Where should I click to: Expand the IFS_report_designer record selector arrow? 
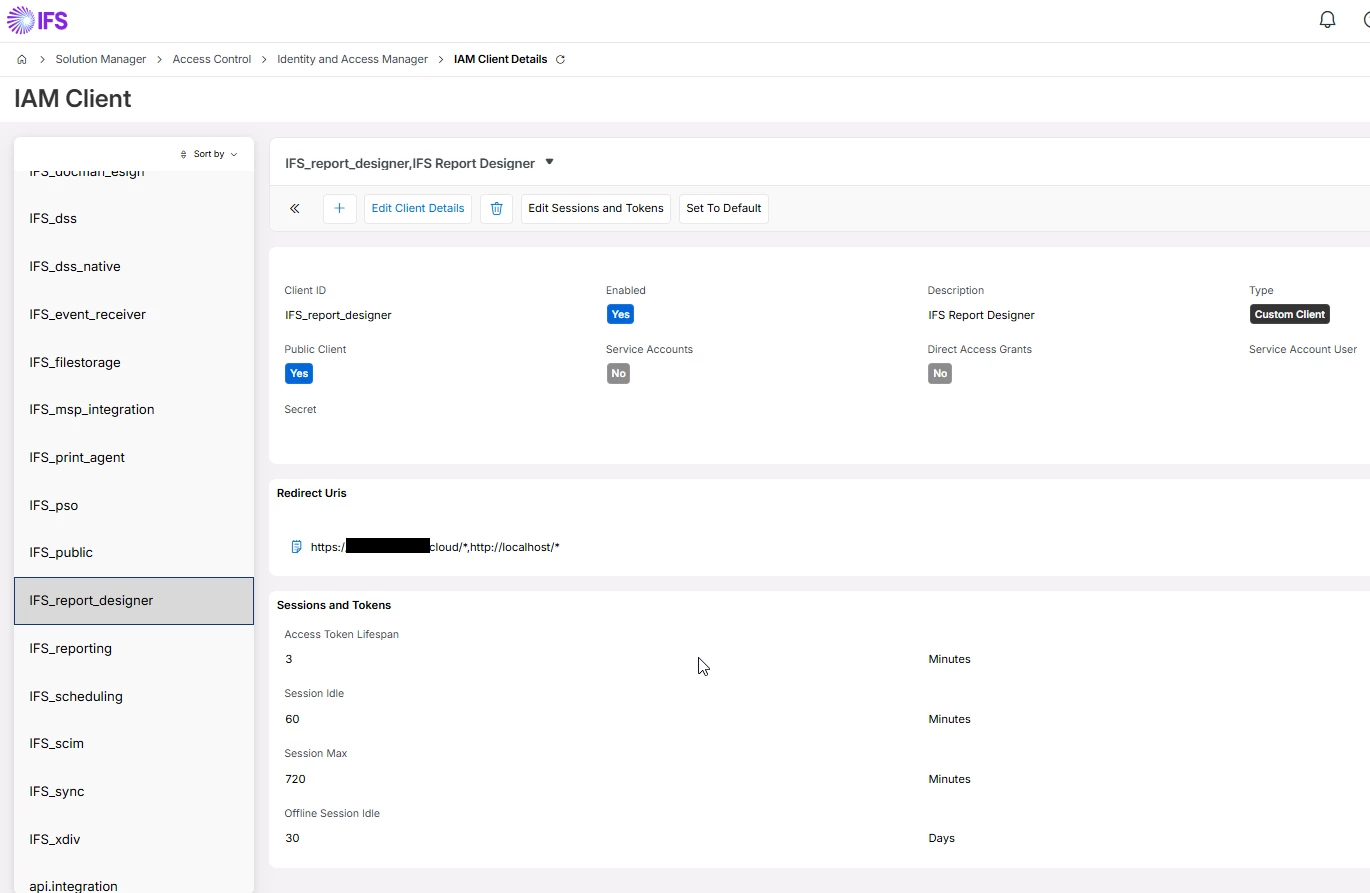pos(549,162)
